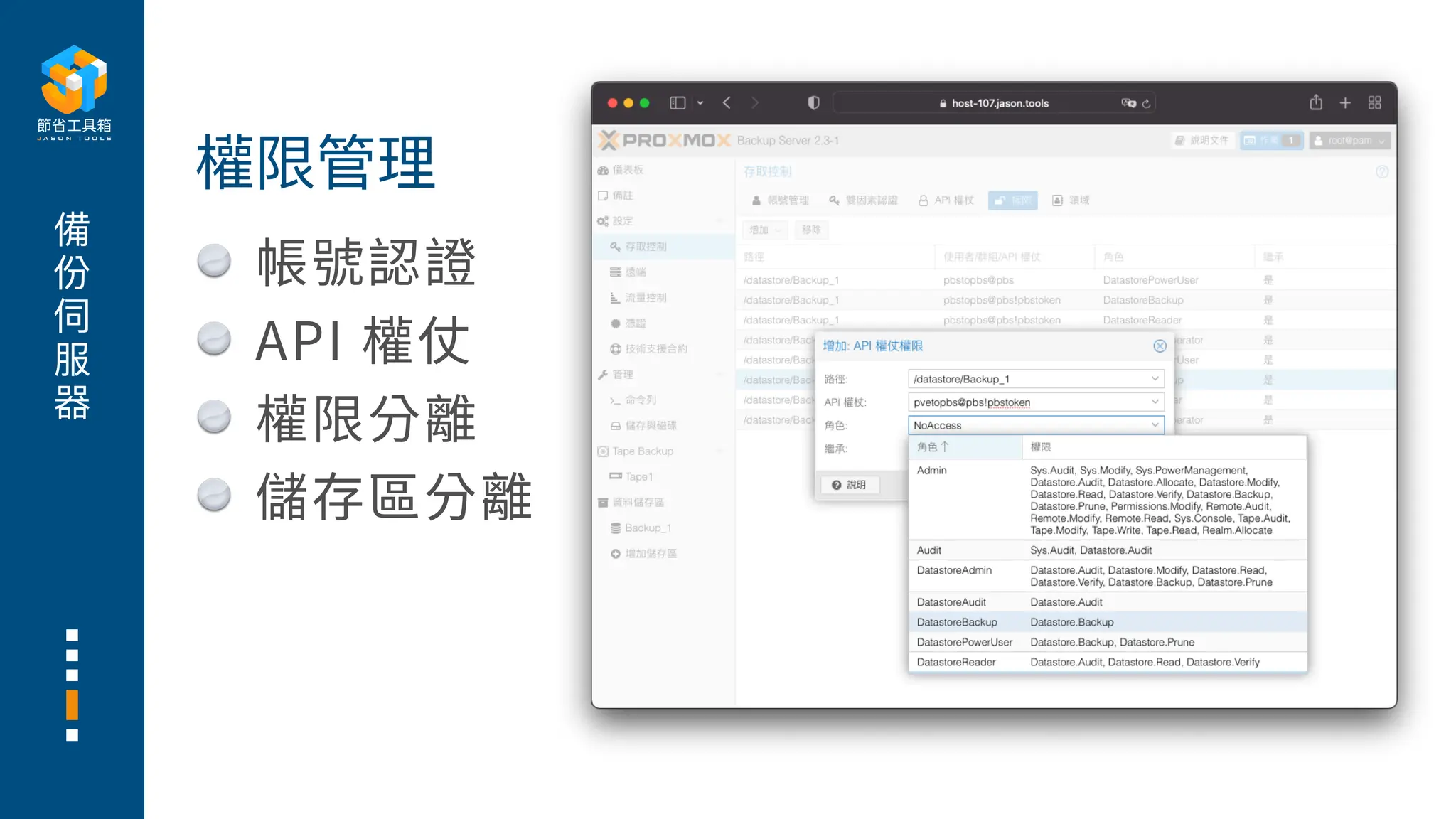Select the DatastoreBackup role

tap(1108, 622)
